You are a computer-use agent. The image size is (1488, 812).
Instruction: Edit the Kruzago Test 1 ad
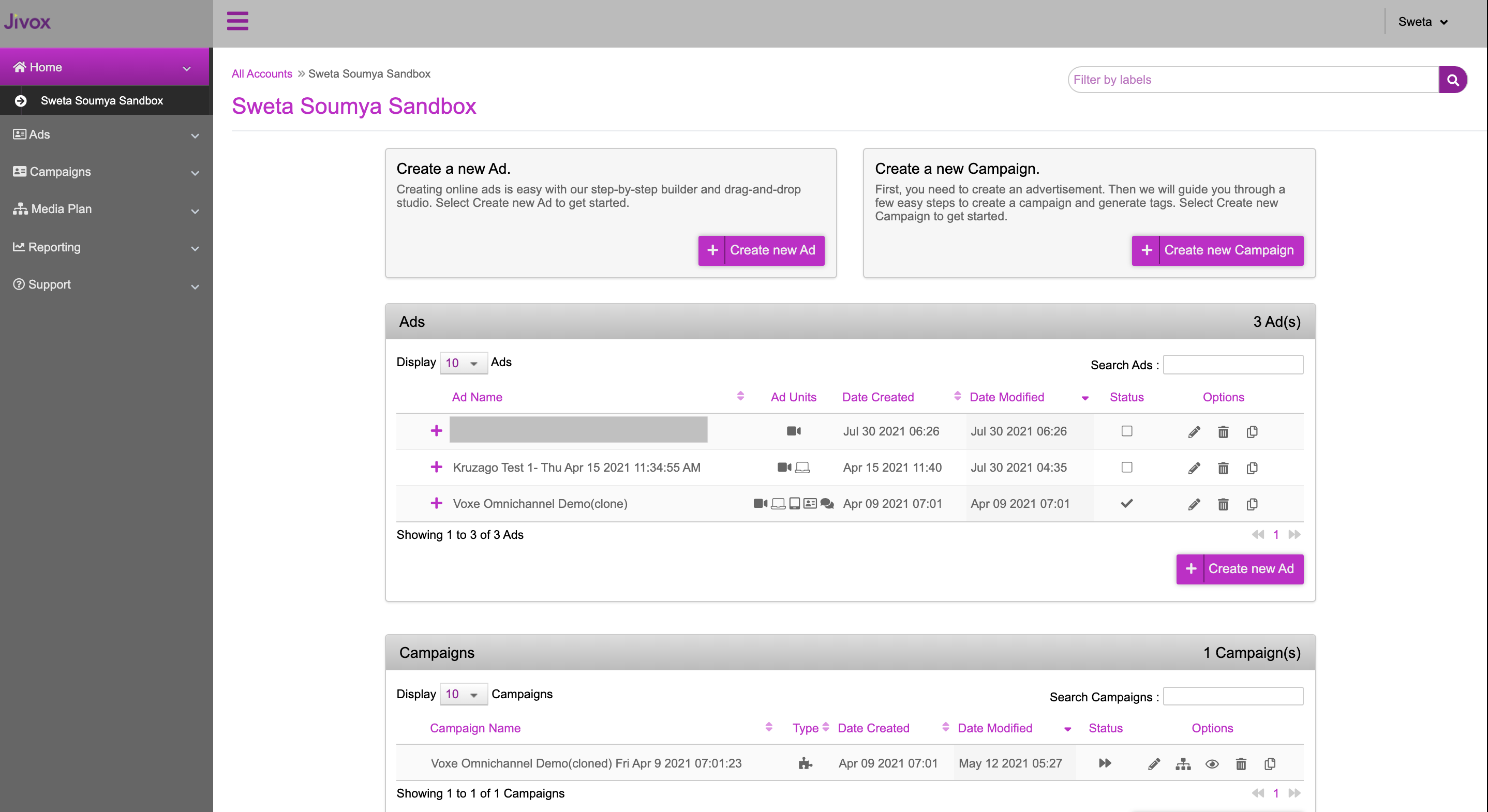click(1194, 468)
